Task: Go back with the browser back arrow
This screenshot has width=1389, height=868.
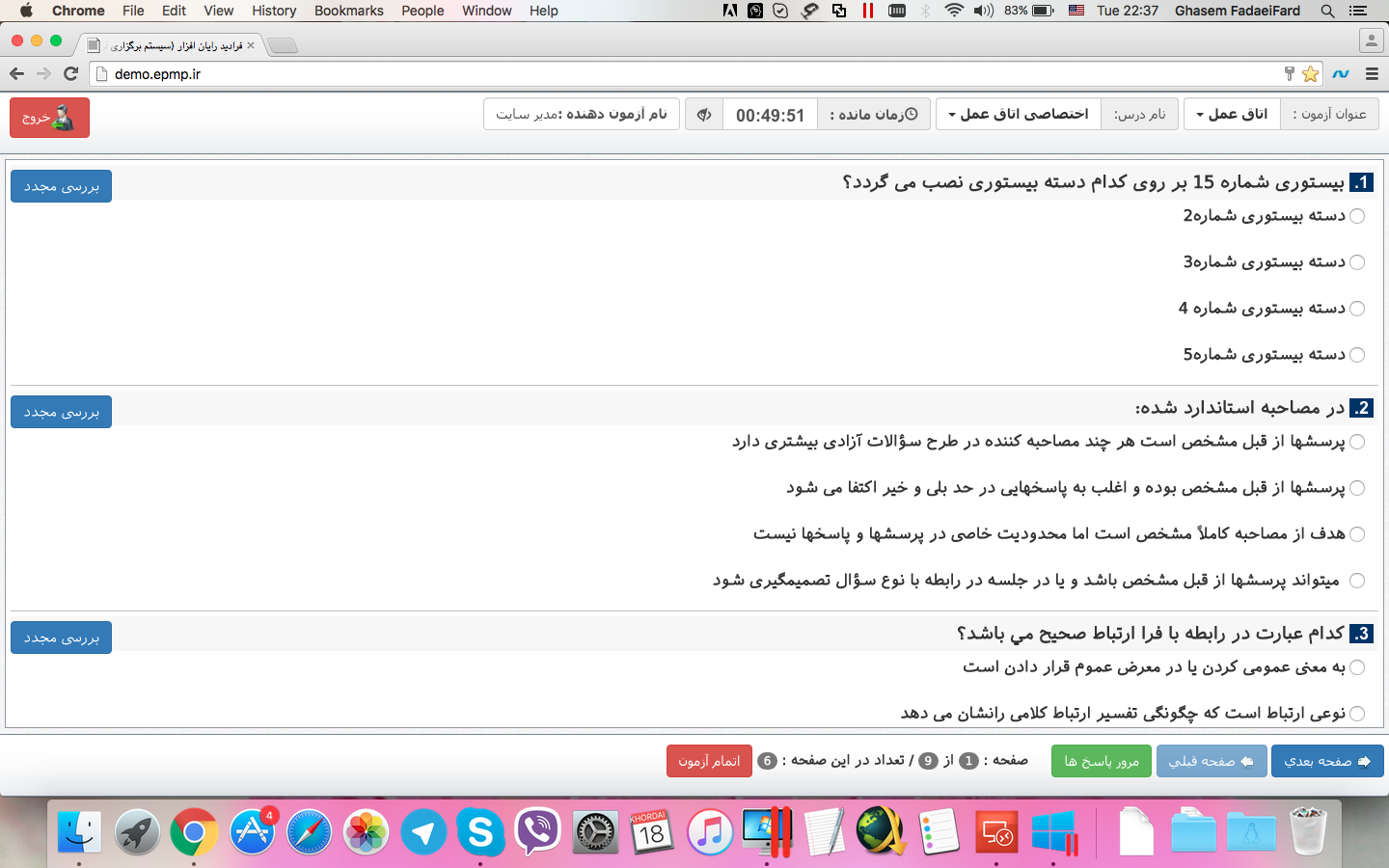Action: click(16, 73)
